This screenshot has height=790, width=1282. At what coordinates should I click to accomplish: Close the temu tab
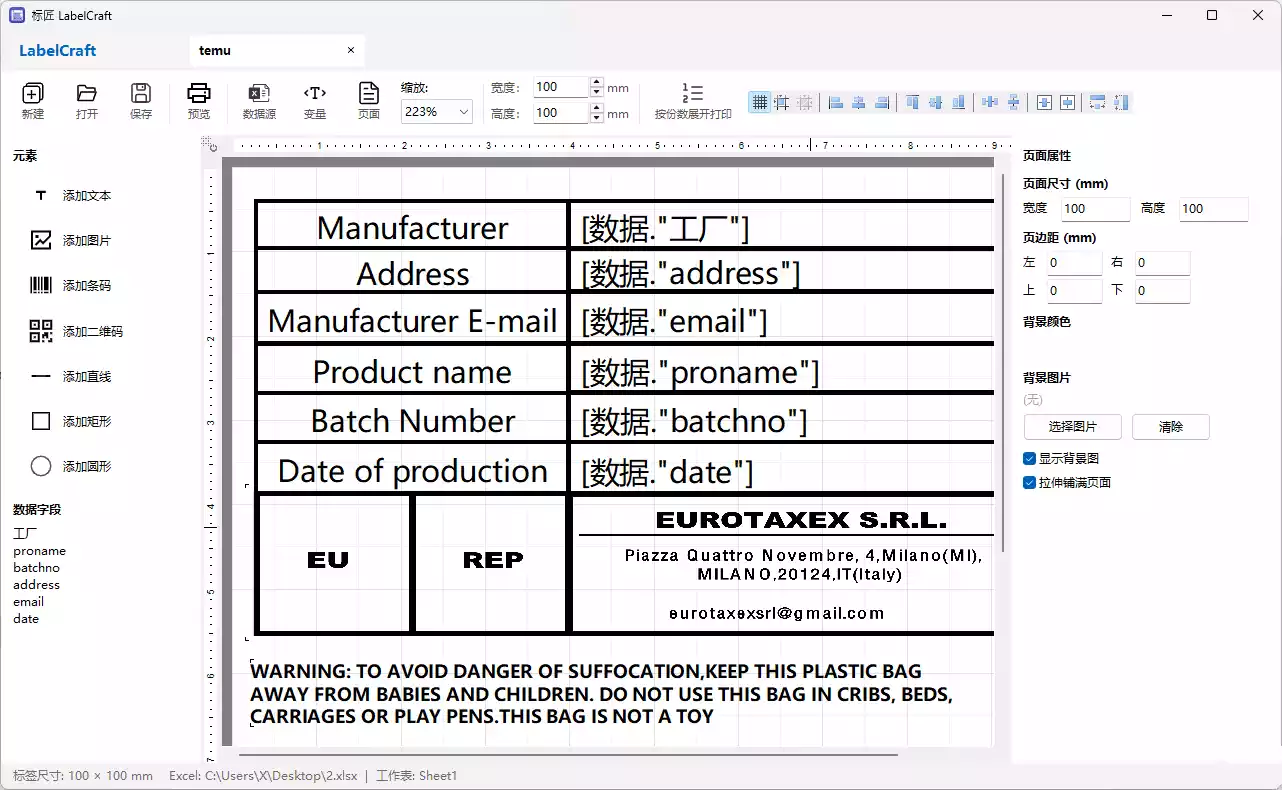click(x=351, y=50)
